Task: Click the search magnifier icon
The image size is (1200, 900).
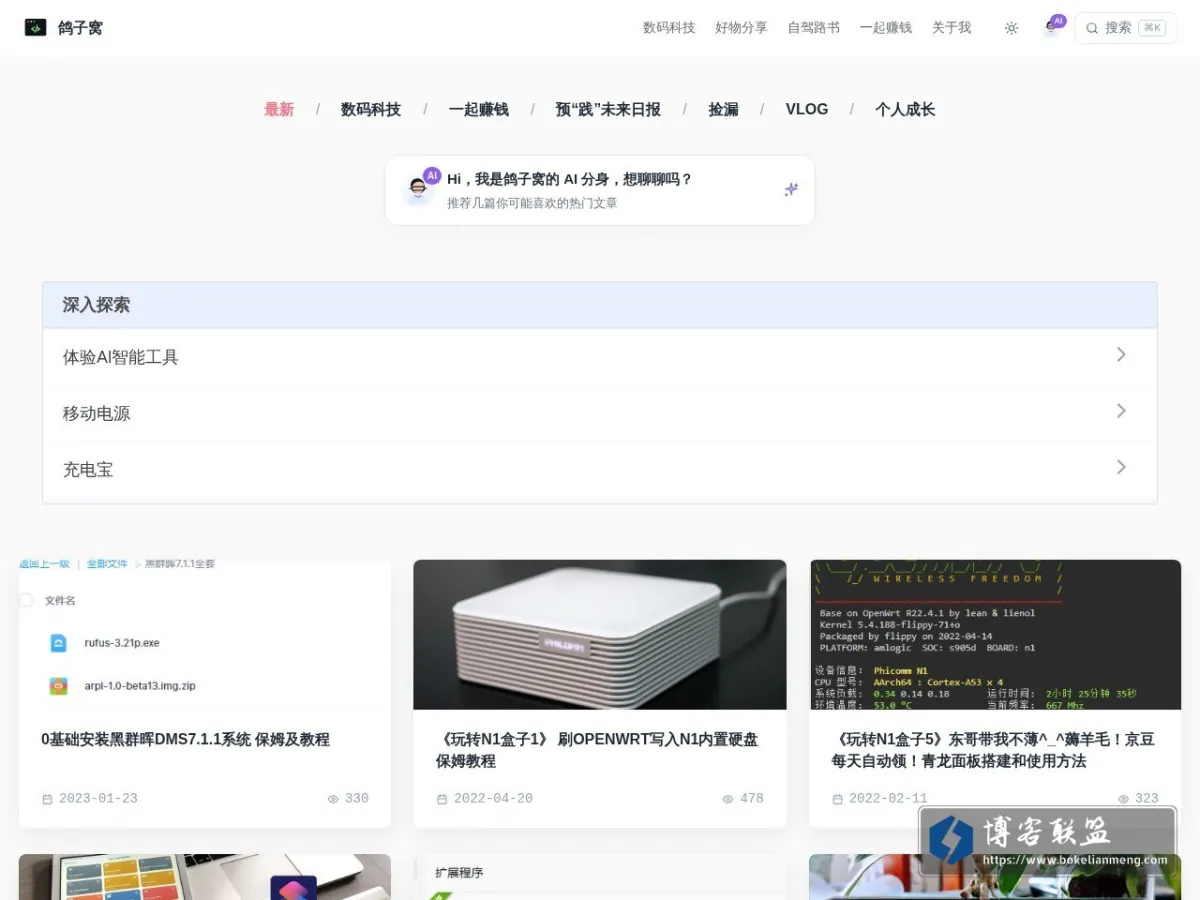Action: click(1092, 28)
